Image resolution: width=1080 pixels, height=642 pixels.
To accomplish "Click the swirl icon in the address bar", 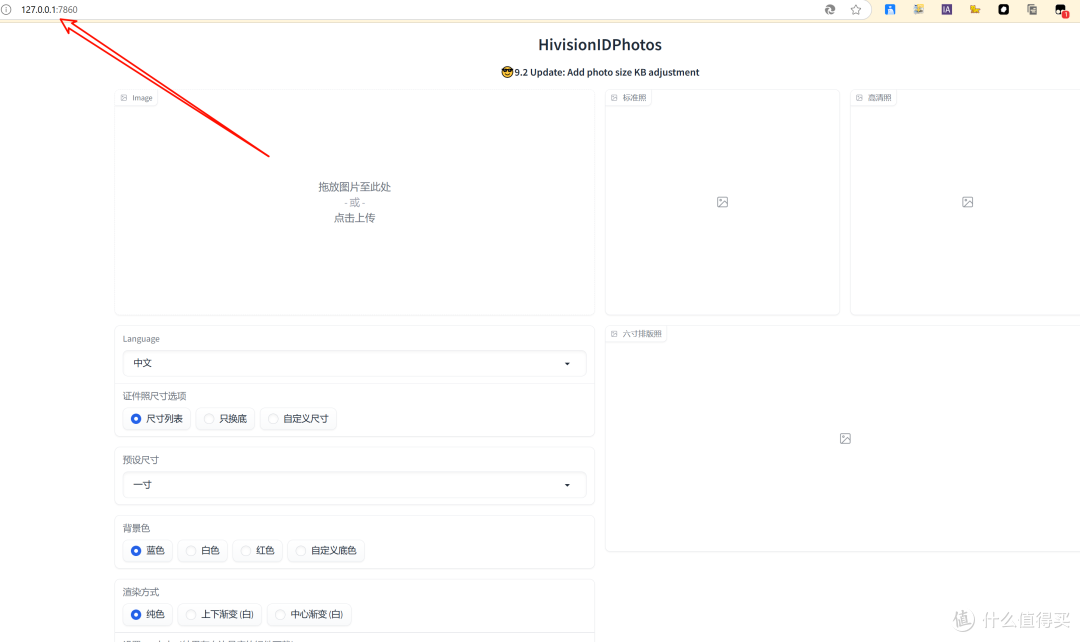I will 830,10.
